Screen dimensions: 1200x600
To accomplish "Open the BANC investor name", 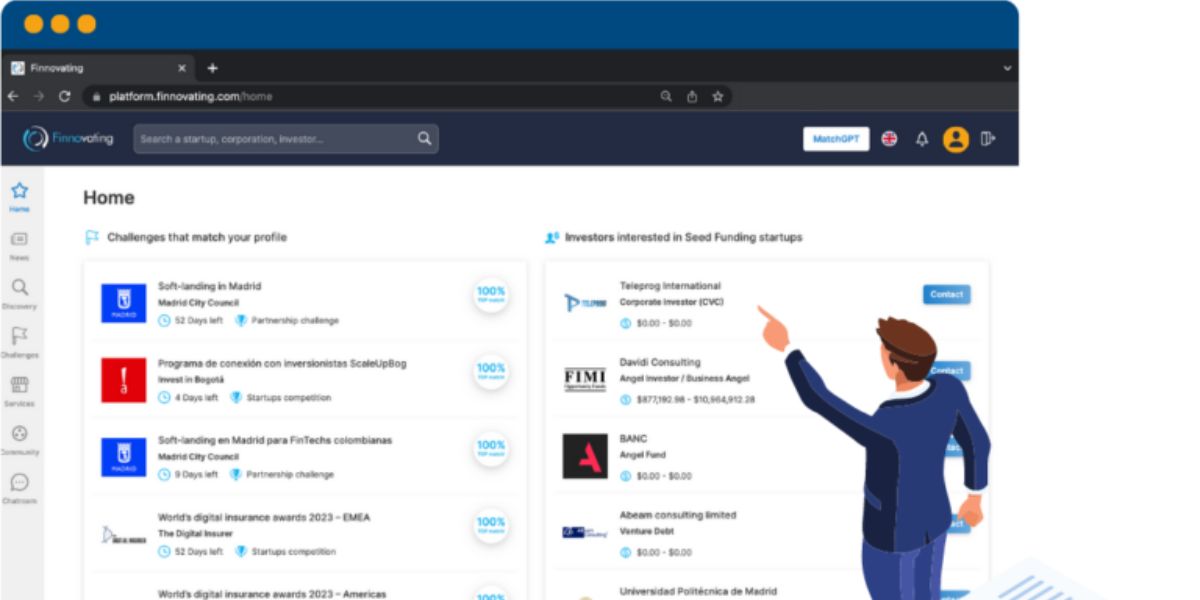I will pyautogui.click(x=633, y=438).
